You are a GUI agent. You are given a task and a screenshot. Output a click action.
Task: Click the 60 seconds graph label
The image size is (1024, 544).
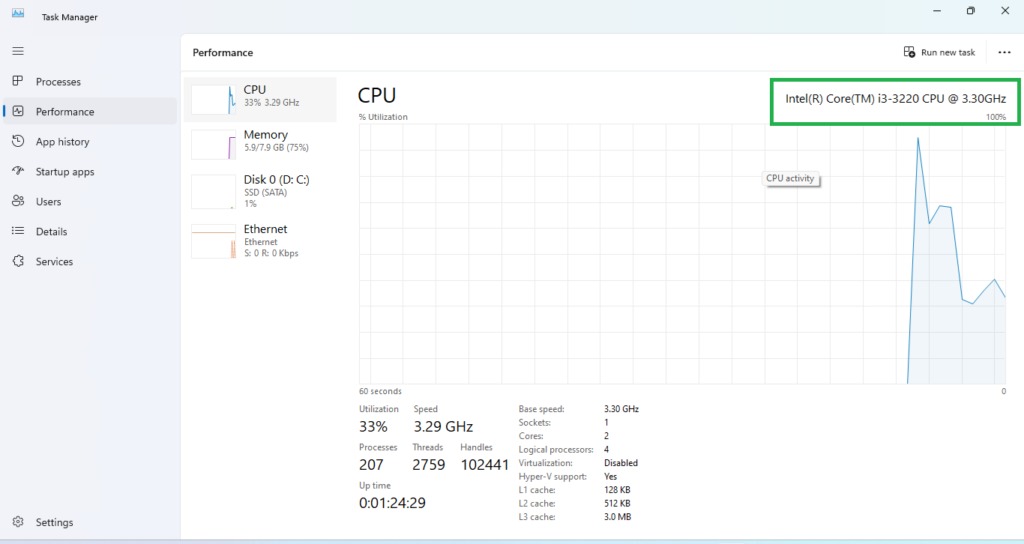point(380,391)
